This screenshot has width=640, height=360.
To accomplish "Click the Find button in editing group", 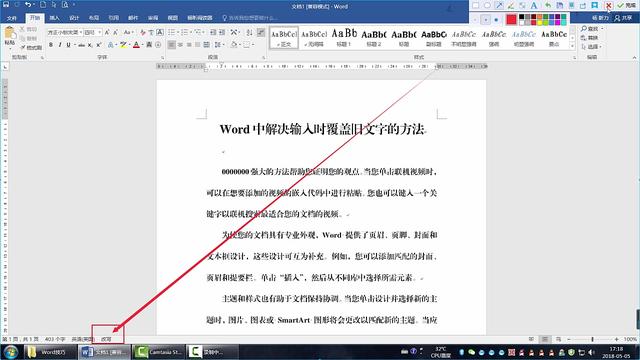I will click(x=591, y=29).
